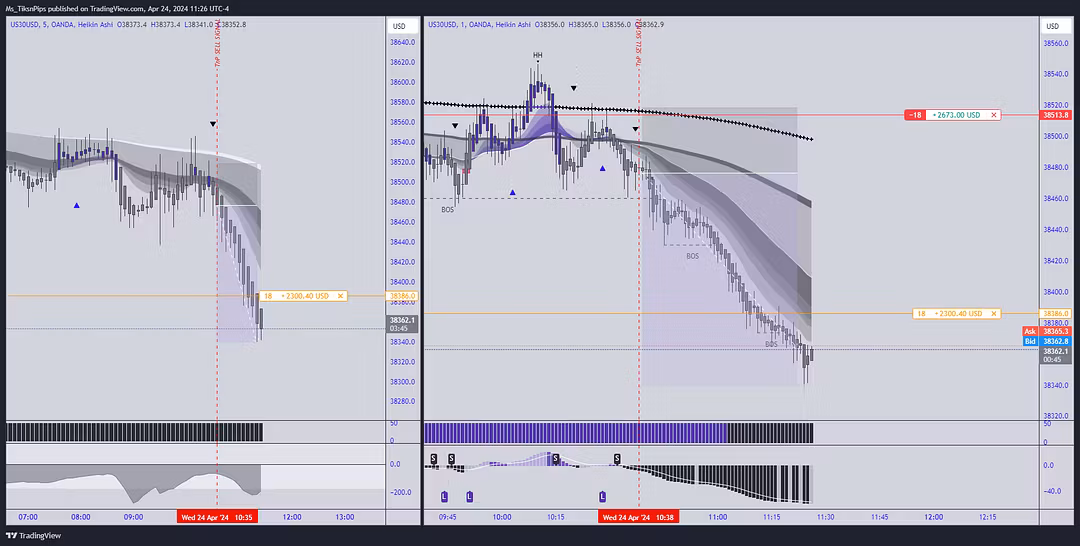This screenshot has width=1080, height=546.
Task: Click the 11:00 label on the time axis
Action: pos(717,517)
